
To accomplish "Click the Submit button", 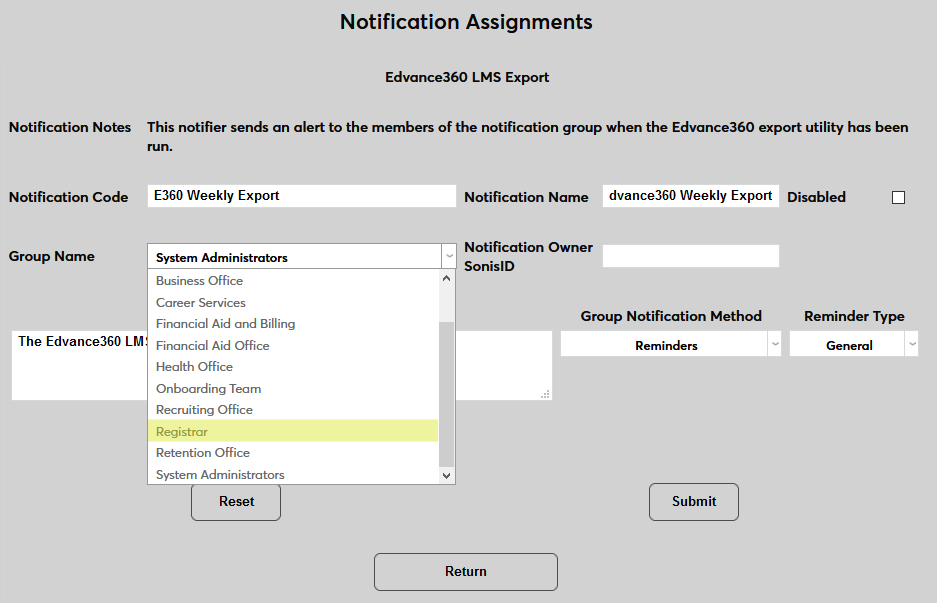I will [694, 502].
